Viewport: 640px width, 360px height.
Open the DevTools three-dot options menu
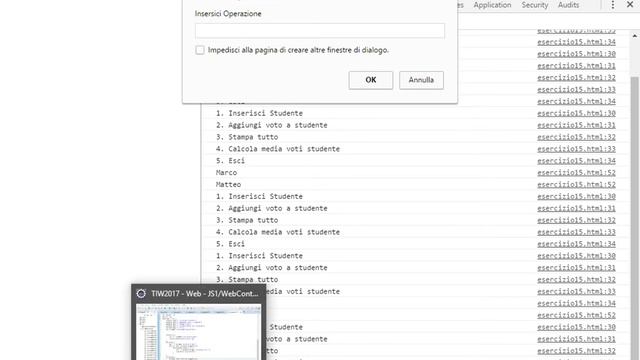tap(613, 5)
